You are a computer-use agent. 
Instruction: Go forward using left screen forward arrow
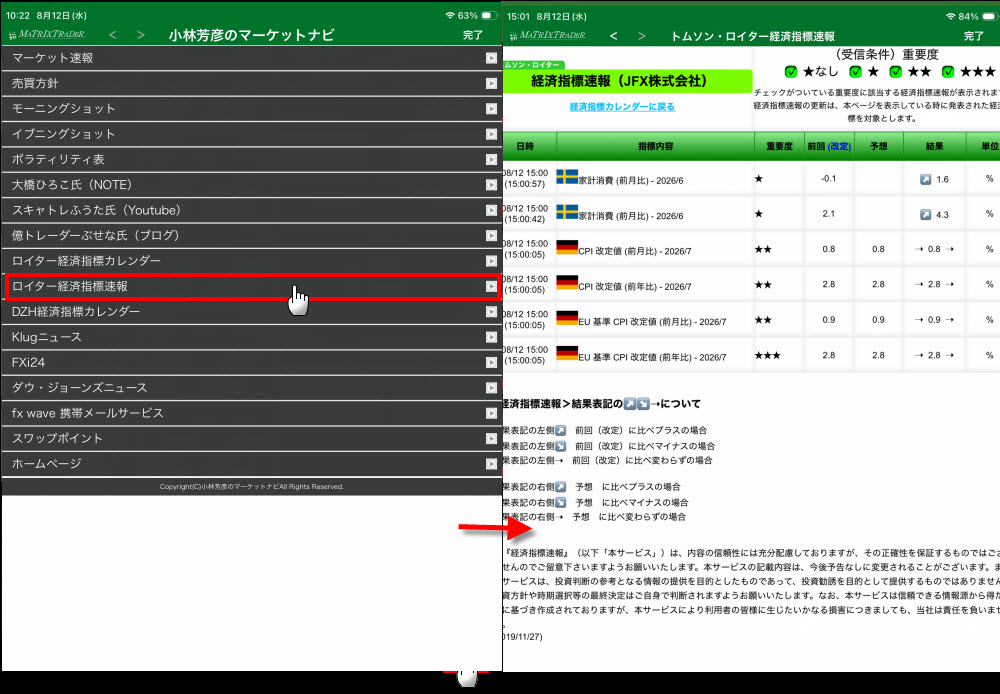click(141, 34)
